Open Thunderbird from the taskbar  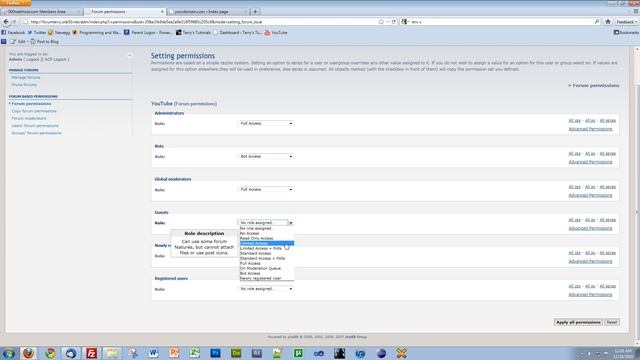point(71,353)
